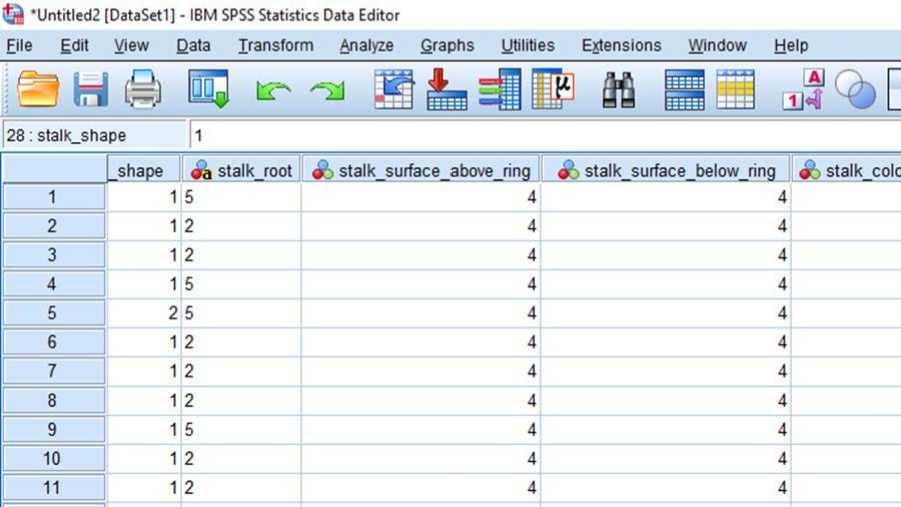Open Find using the binoculars icon
The image size is (901, 507).
[619, 90]
